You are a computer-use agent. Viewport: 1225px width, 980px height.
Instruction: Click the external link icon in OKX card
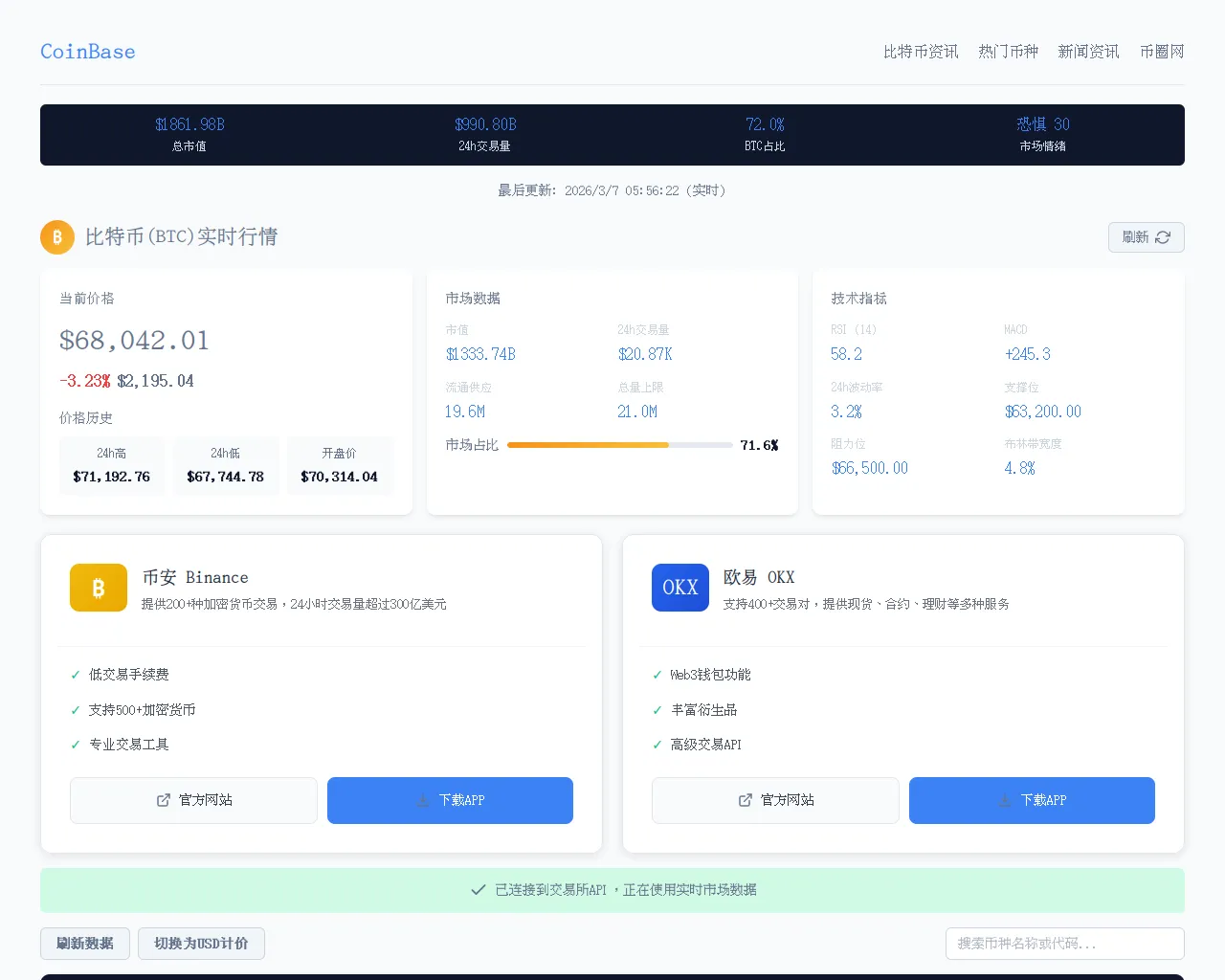pos(746,800)
